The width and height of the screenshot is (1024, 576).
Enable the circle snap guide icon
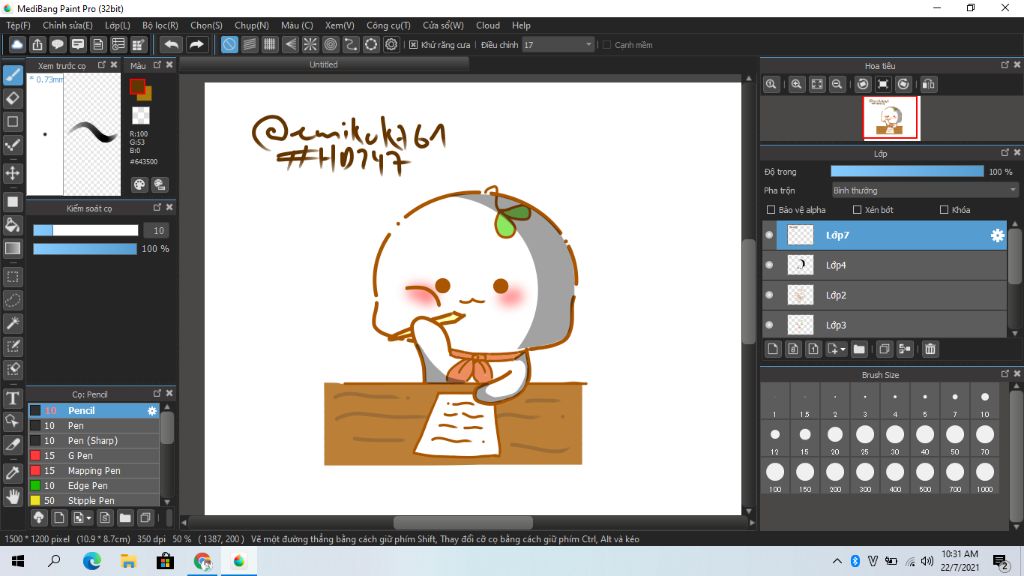tap(330, 44)
